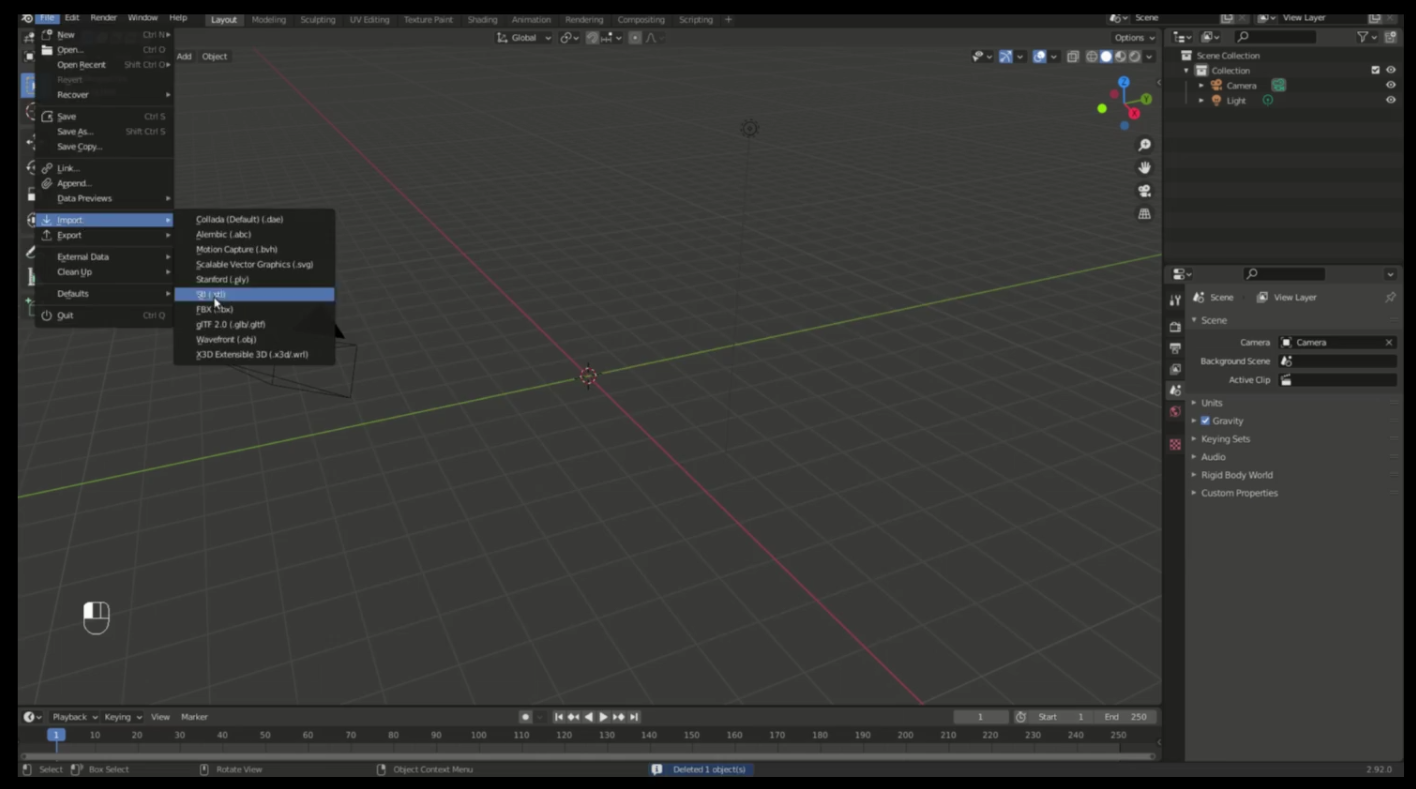This screenshot has width=1416, height=789.
Task: Click current frame number field
Action: 980,717
